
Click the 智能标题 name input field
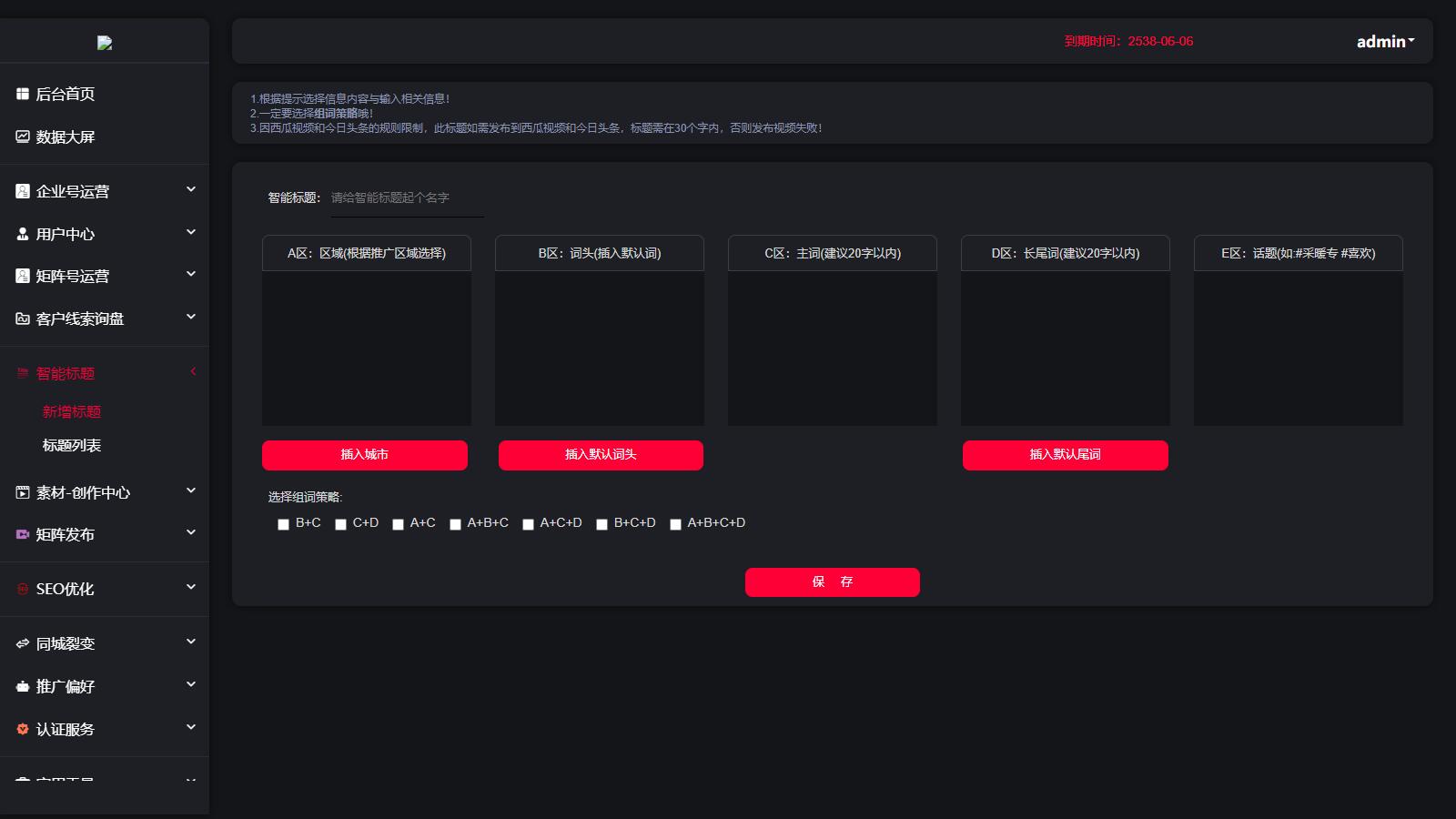tap(406, 198)
